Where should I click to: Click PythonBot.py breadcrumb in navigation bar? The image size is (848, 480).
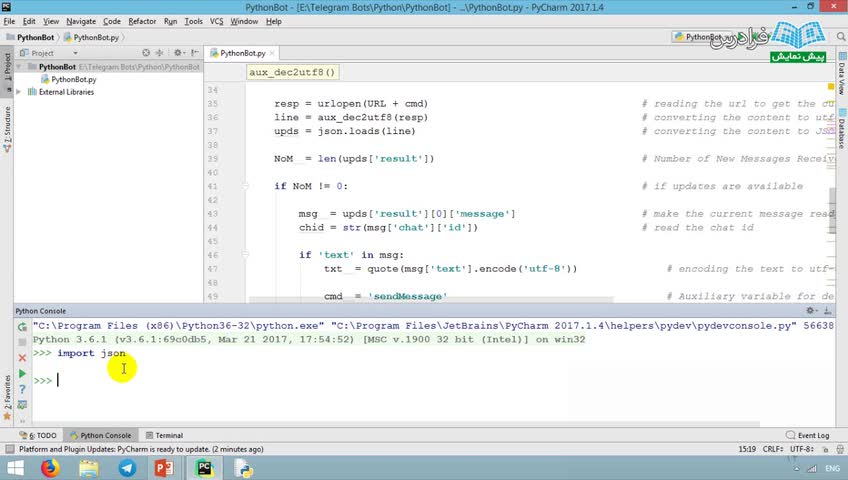click(91, 37)
